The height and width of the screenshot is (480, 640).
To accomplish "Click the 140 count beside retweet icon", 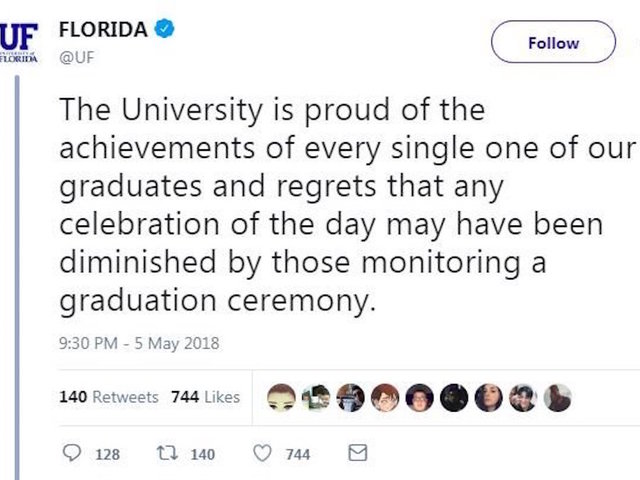I will 203,454.
